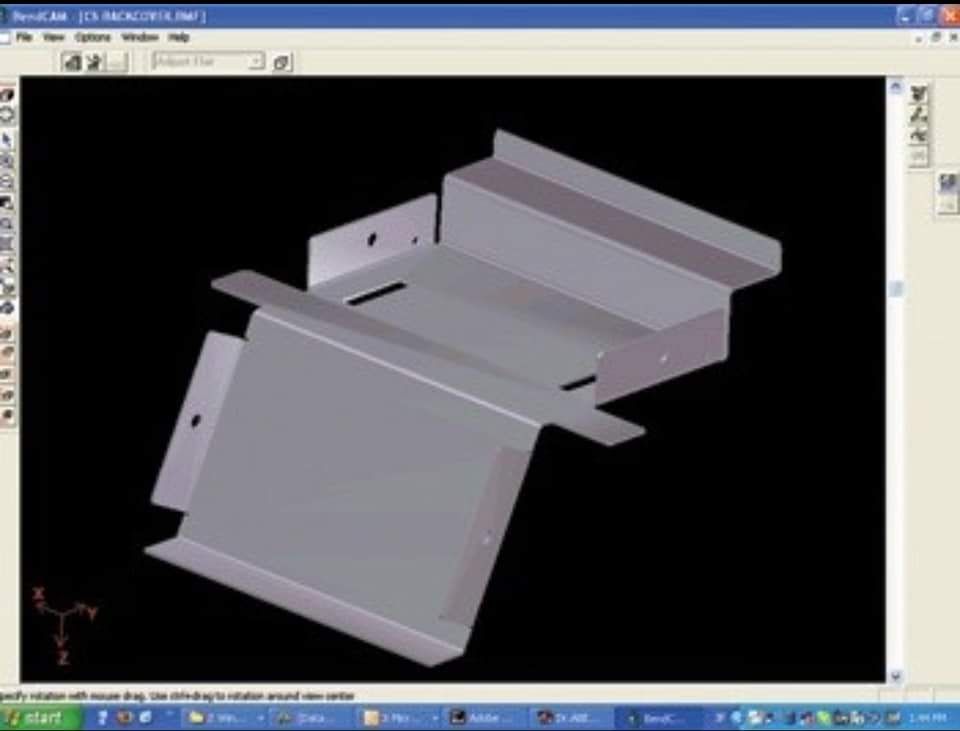The width and height of the screenshot is (960, 731).
Task: Expand the toolbar combo box dropdown
Action: click(x=255, y=61)
